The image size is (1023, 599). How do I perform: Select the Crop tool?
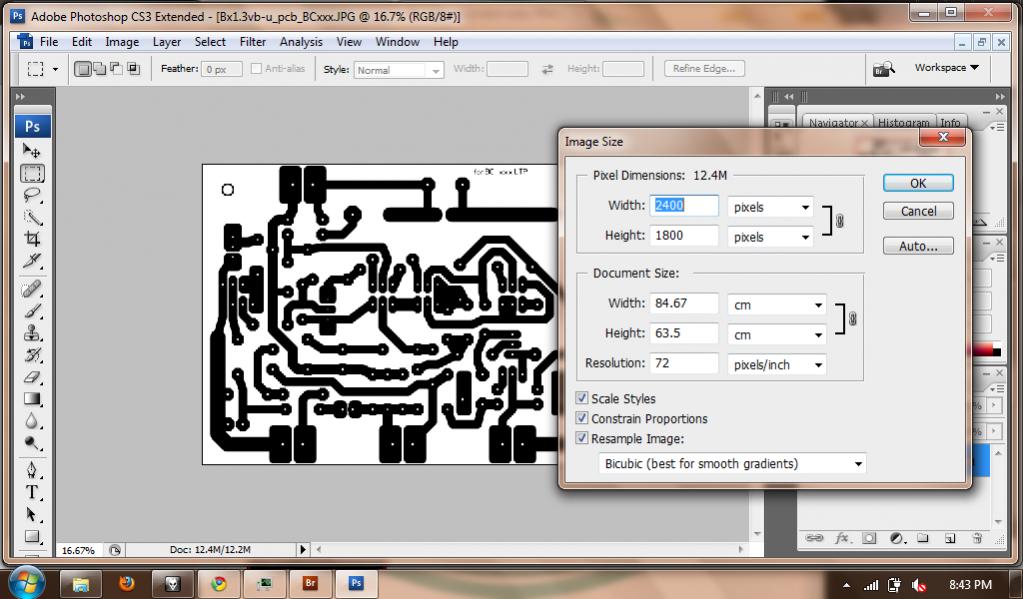click(x=32, y=239)
